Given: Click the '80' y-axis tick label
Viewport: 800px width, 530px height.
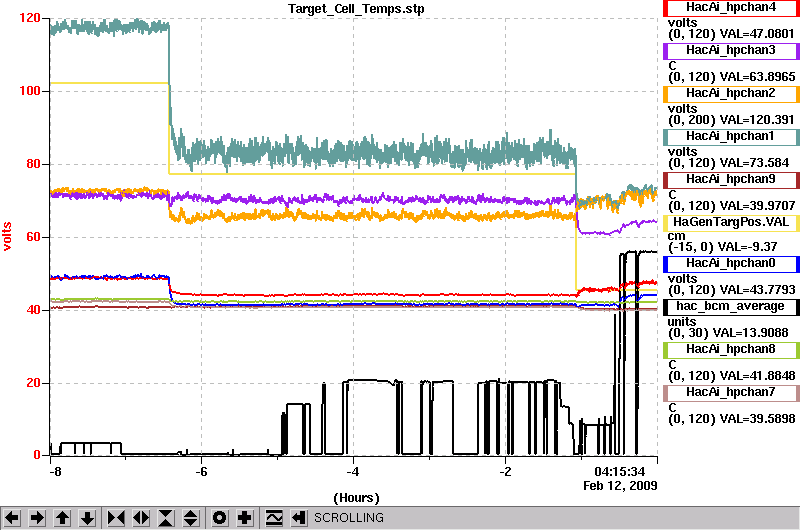Looking at the screenshot, I should (x=33, y=164).
